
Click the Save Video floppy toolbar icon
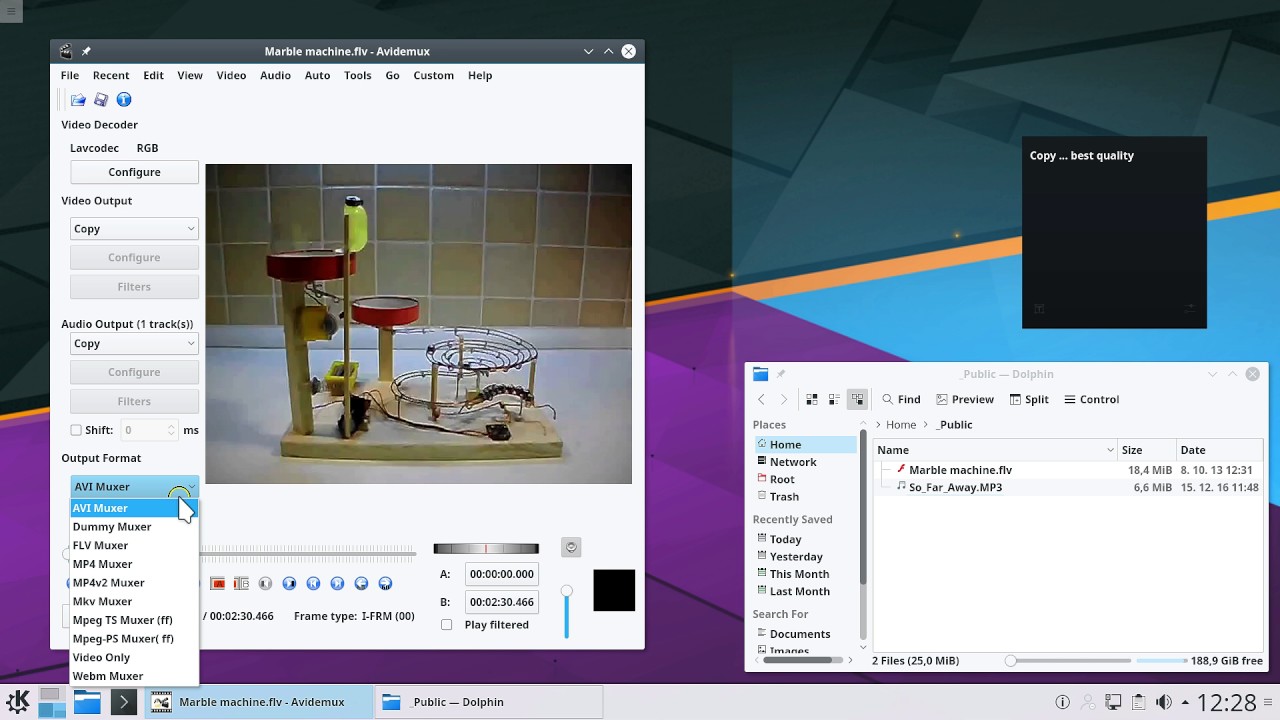pos(101,100)
